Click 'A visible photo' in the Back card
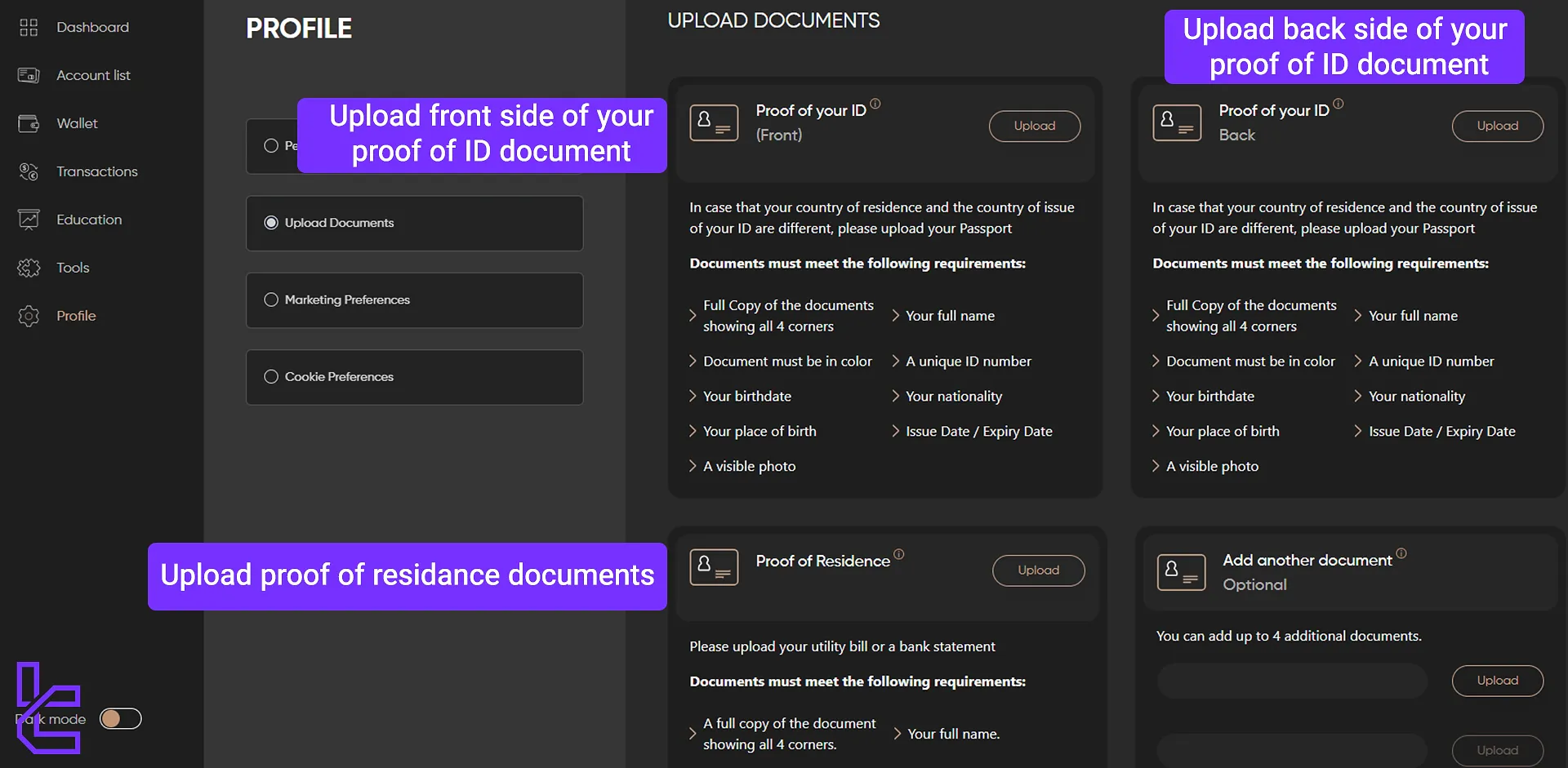 1212,466
